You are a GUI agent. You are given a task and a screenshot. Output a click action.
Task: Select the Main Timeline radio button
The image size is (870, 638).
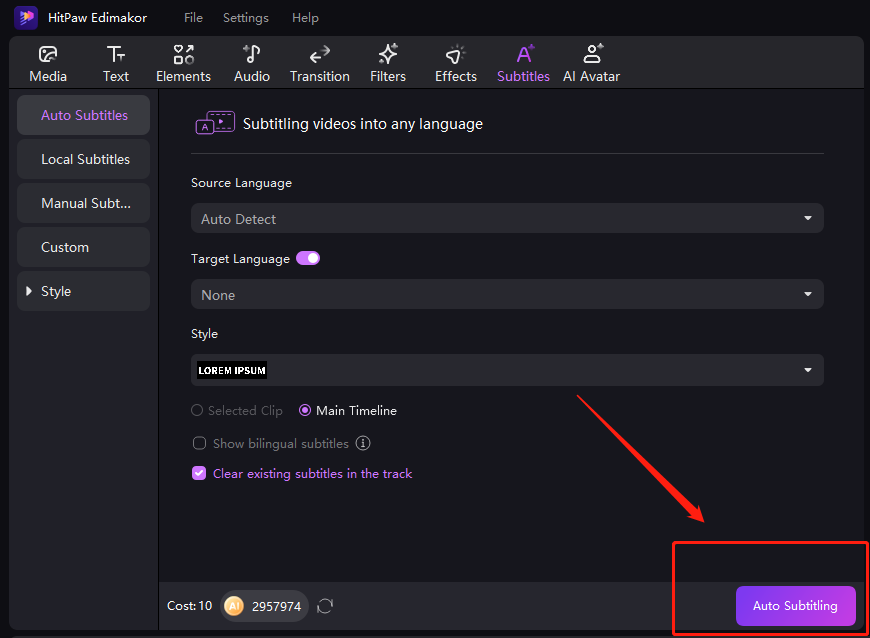[x=305, y=410]
